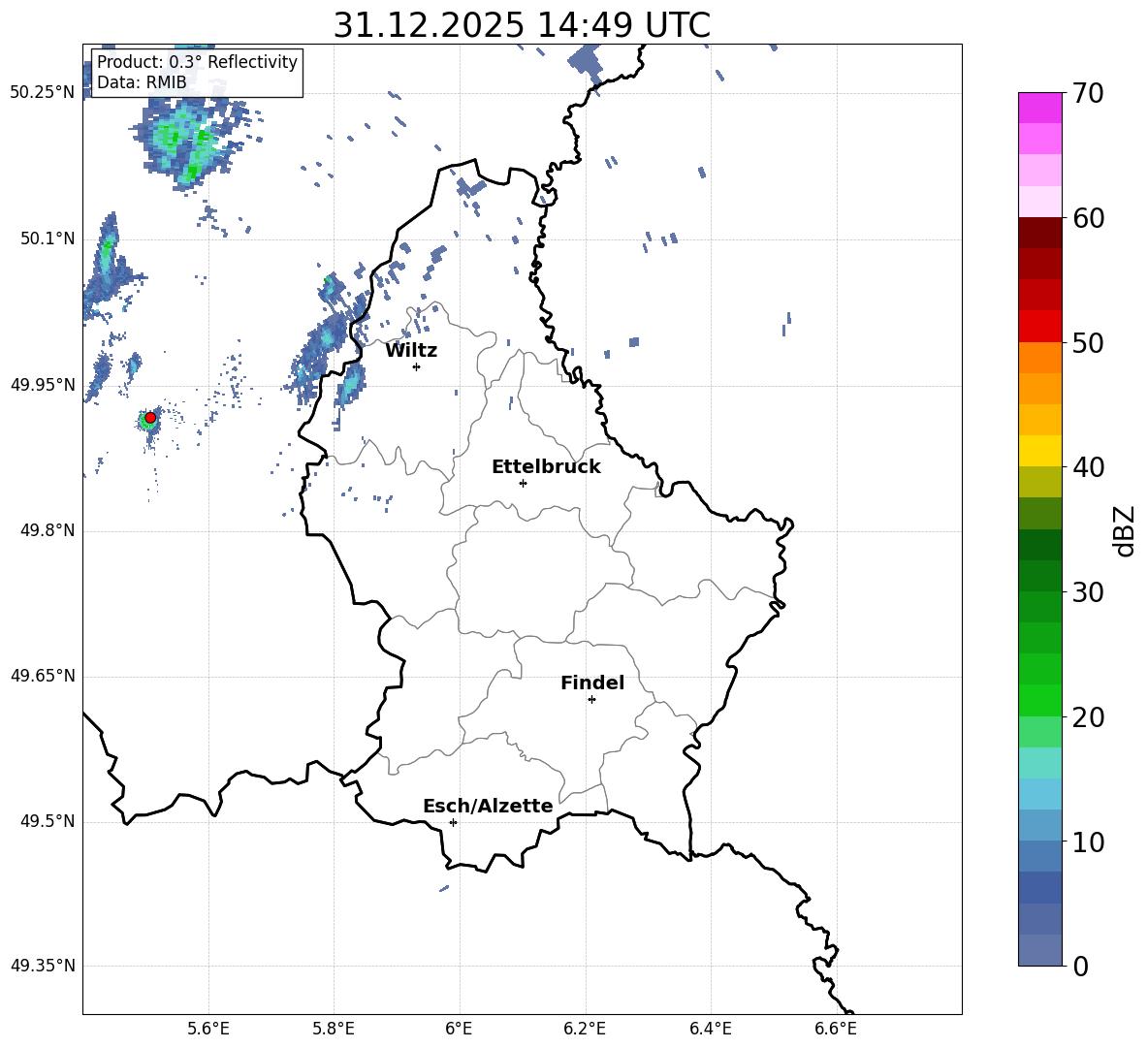Click the dark maroon swatch below the 60 tick
The width and height of the screenshot is (1148, 1048).
point(1040,233)
